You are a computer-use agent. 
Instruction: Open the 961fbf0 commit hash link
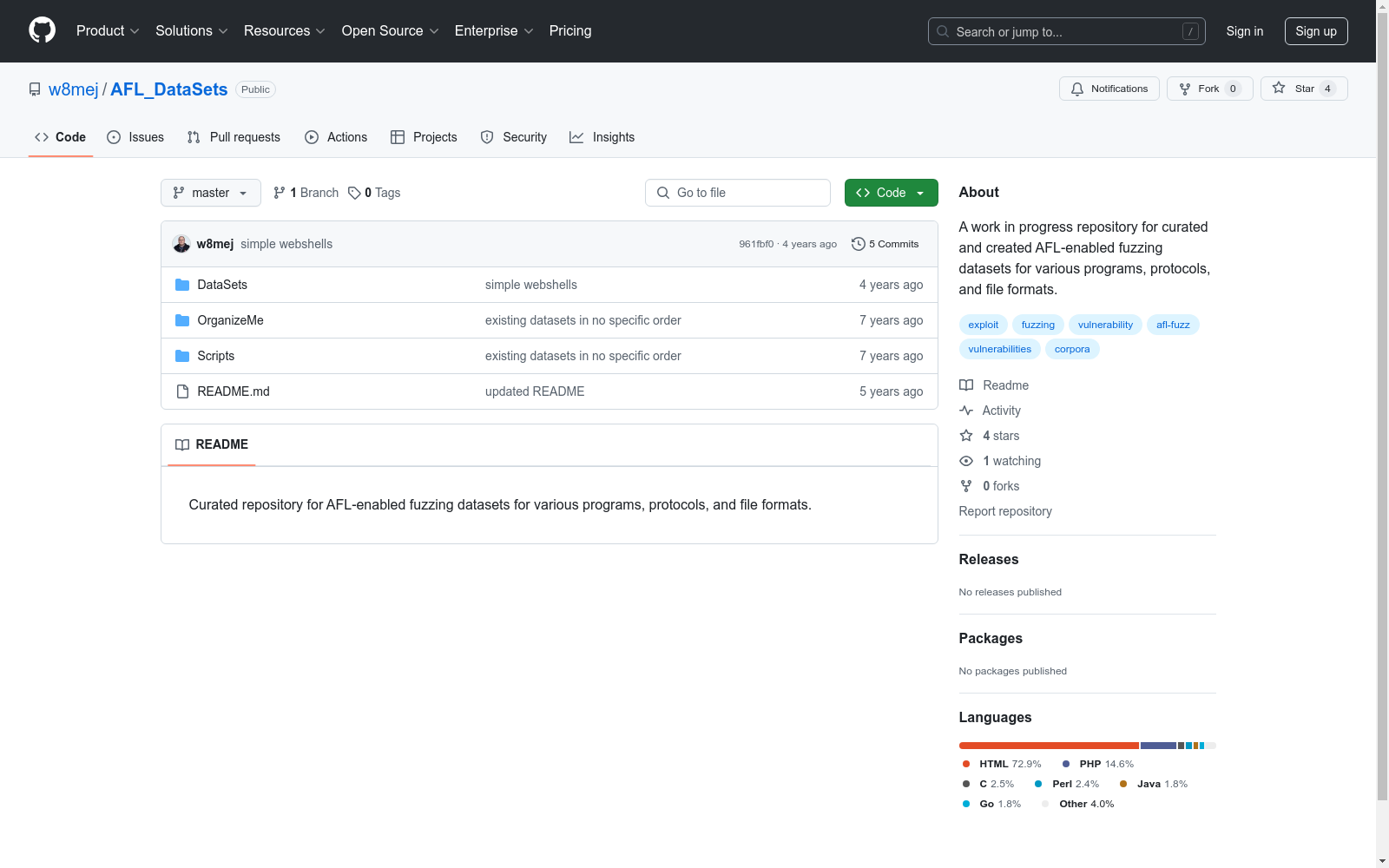point(756,244)
